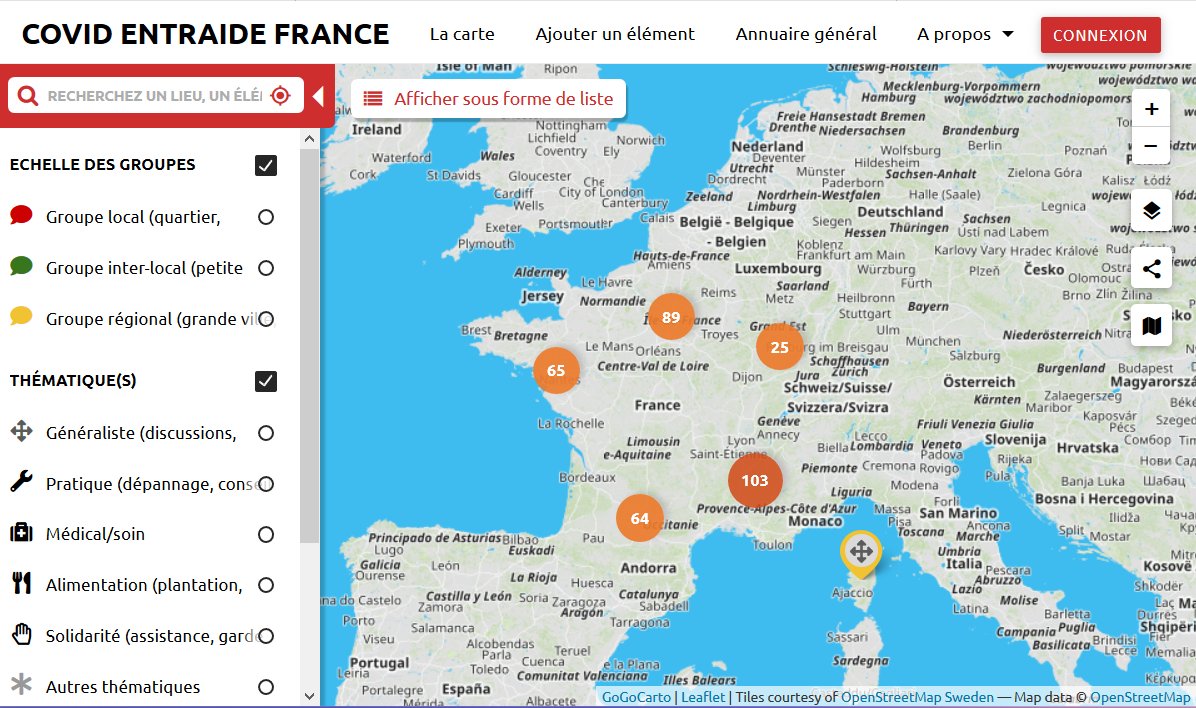Open the GoGoCarto attribution link
This screenshot has height=708, width=1196.
pyautogui.click(x=636, y=697)
